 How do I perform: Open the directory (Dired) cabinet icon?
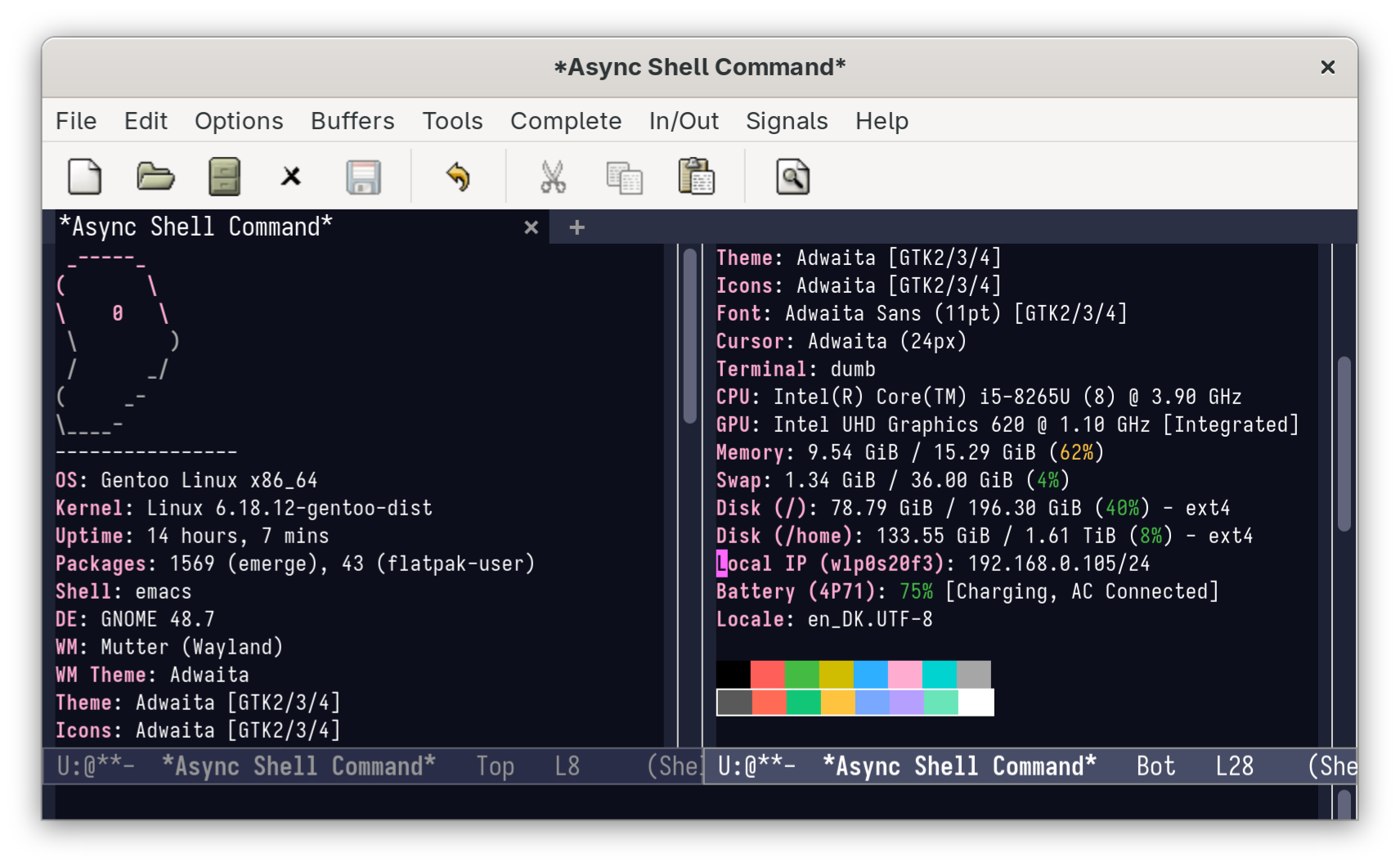pyautogui.click(x=224, y=177)
